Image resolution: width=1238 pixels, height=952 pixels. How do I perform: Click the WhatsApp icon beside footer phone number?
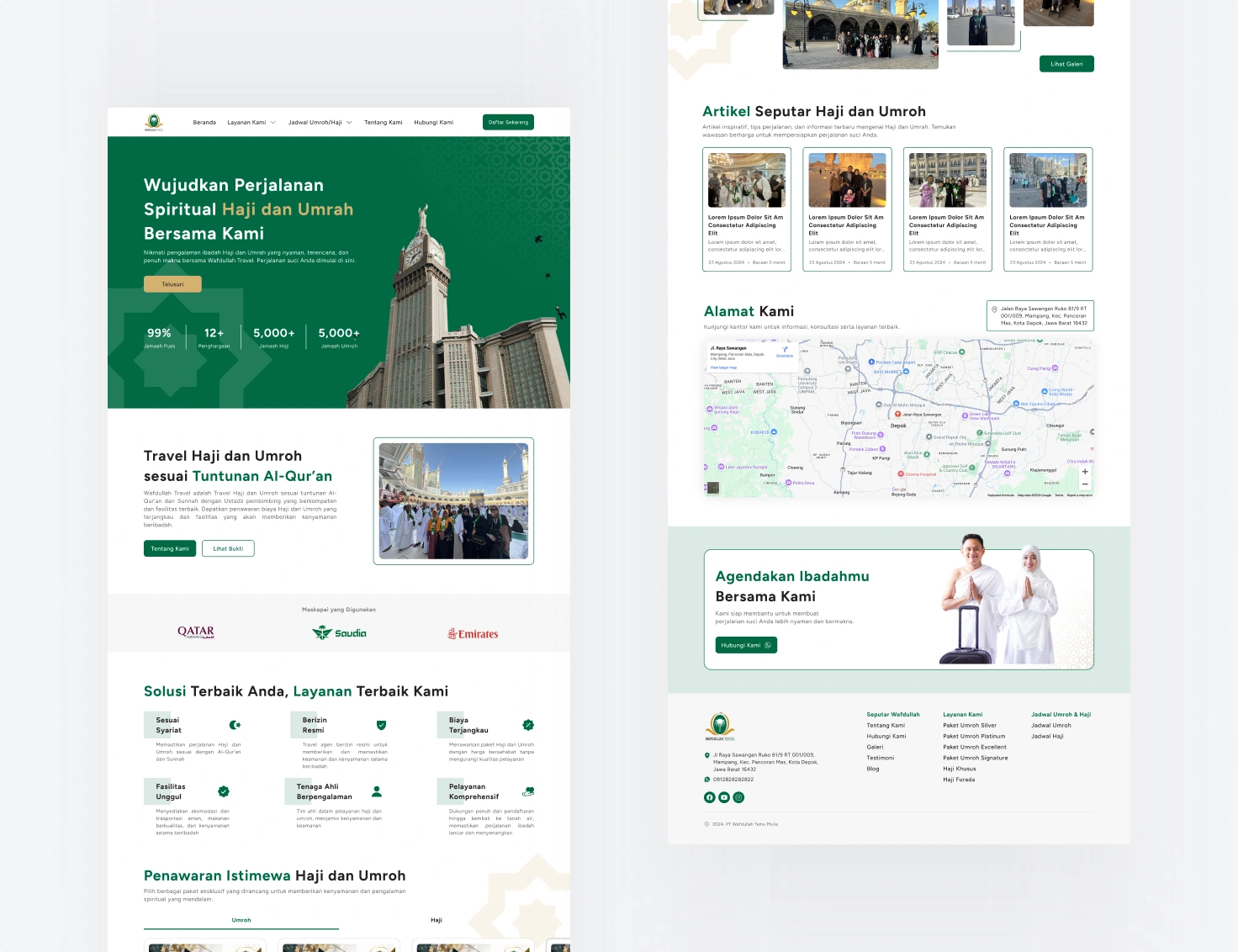point(706,780)
